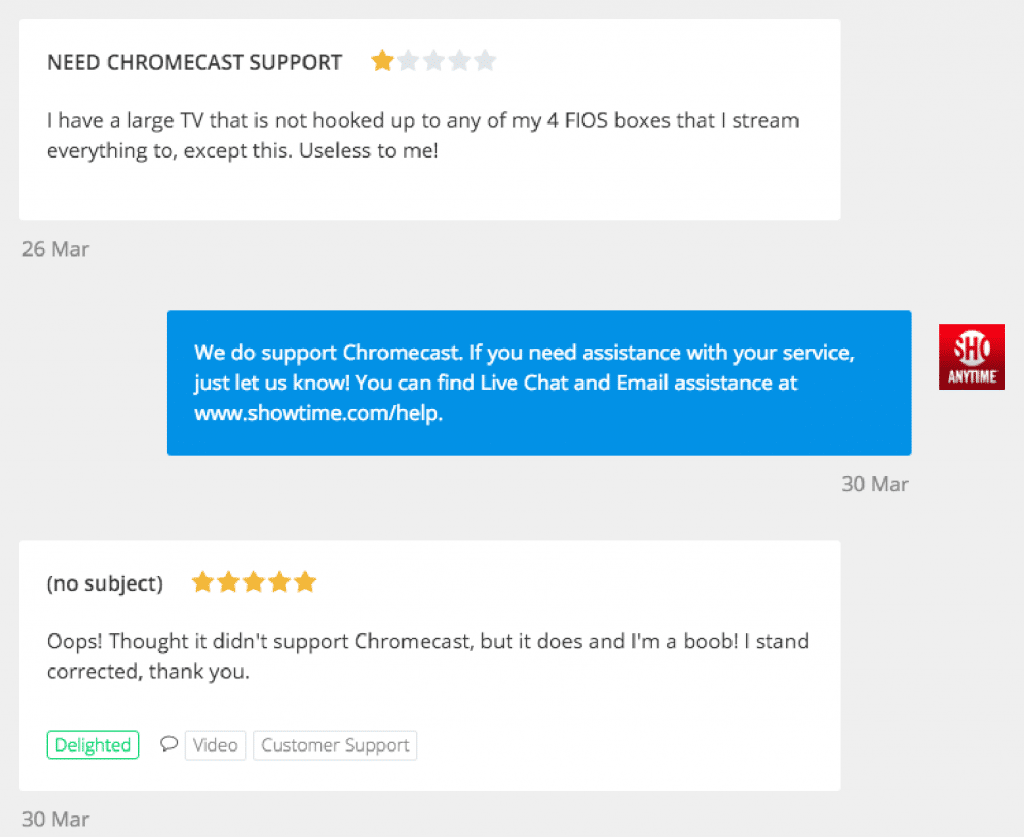Click the fourth star of the Chromecast review rating
The image size is (1024, 837).
(x=459, y=60)
